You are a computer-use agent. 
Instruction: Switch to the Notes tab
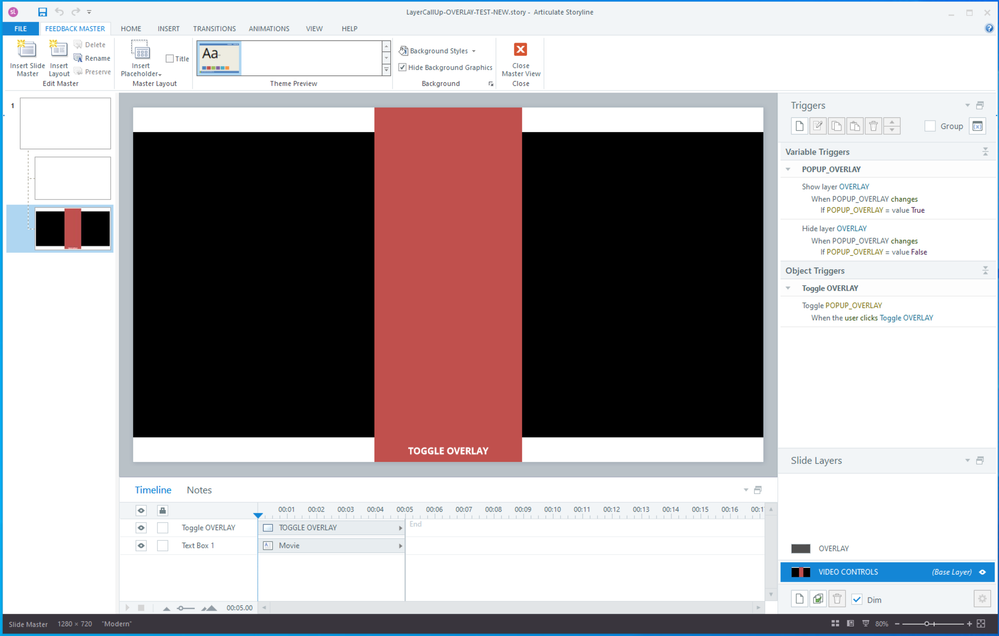(199, 490)
